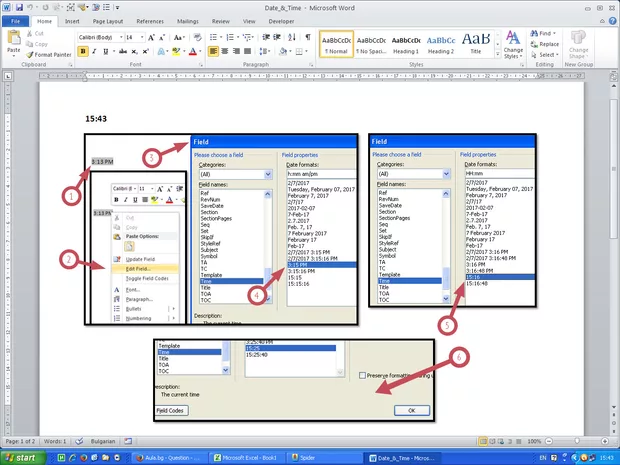Click the Justify alignment icon
Image resolution: width=620 pixels, height=465 pixels.
tap(250, 51)
